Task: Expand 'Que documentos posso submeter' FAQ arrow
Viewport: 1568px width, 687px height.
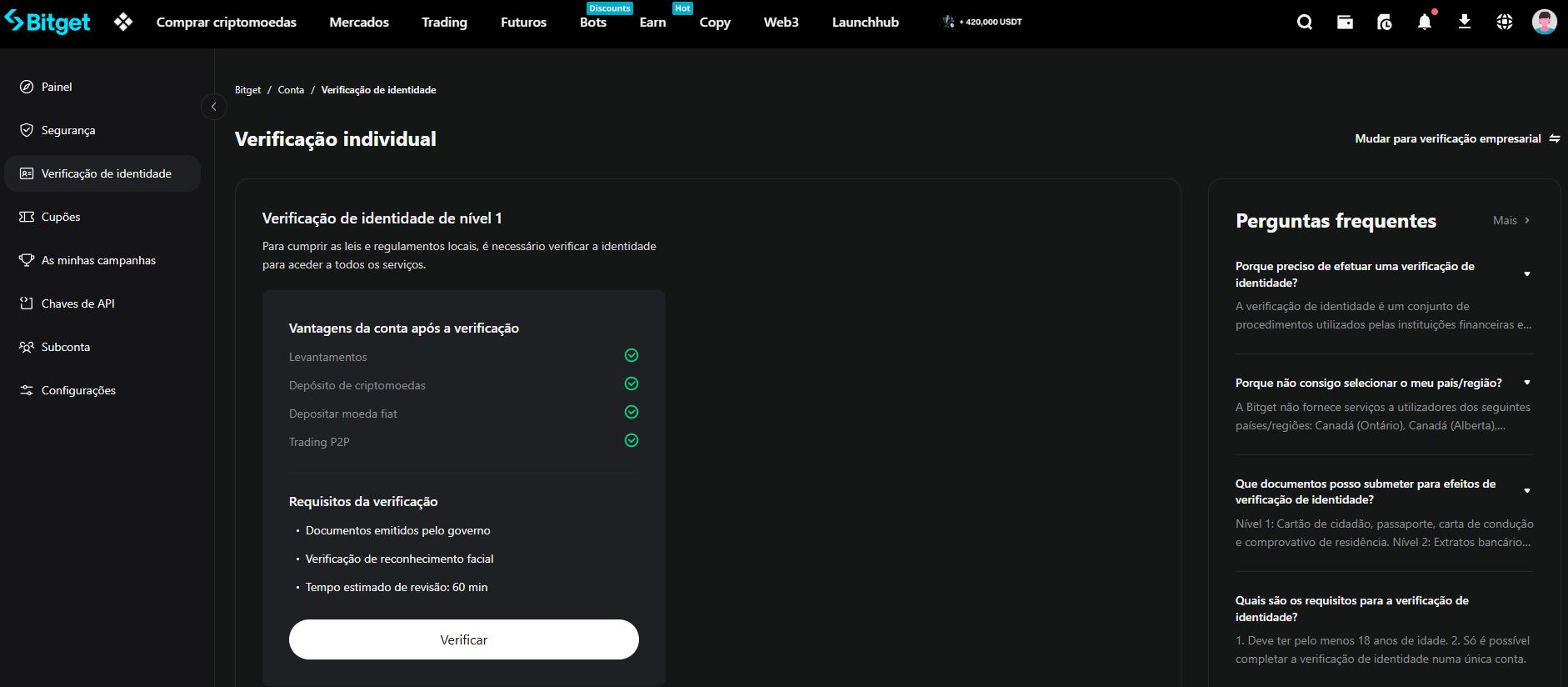Action: tap(1526, 491)
